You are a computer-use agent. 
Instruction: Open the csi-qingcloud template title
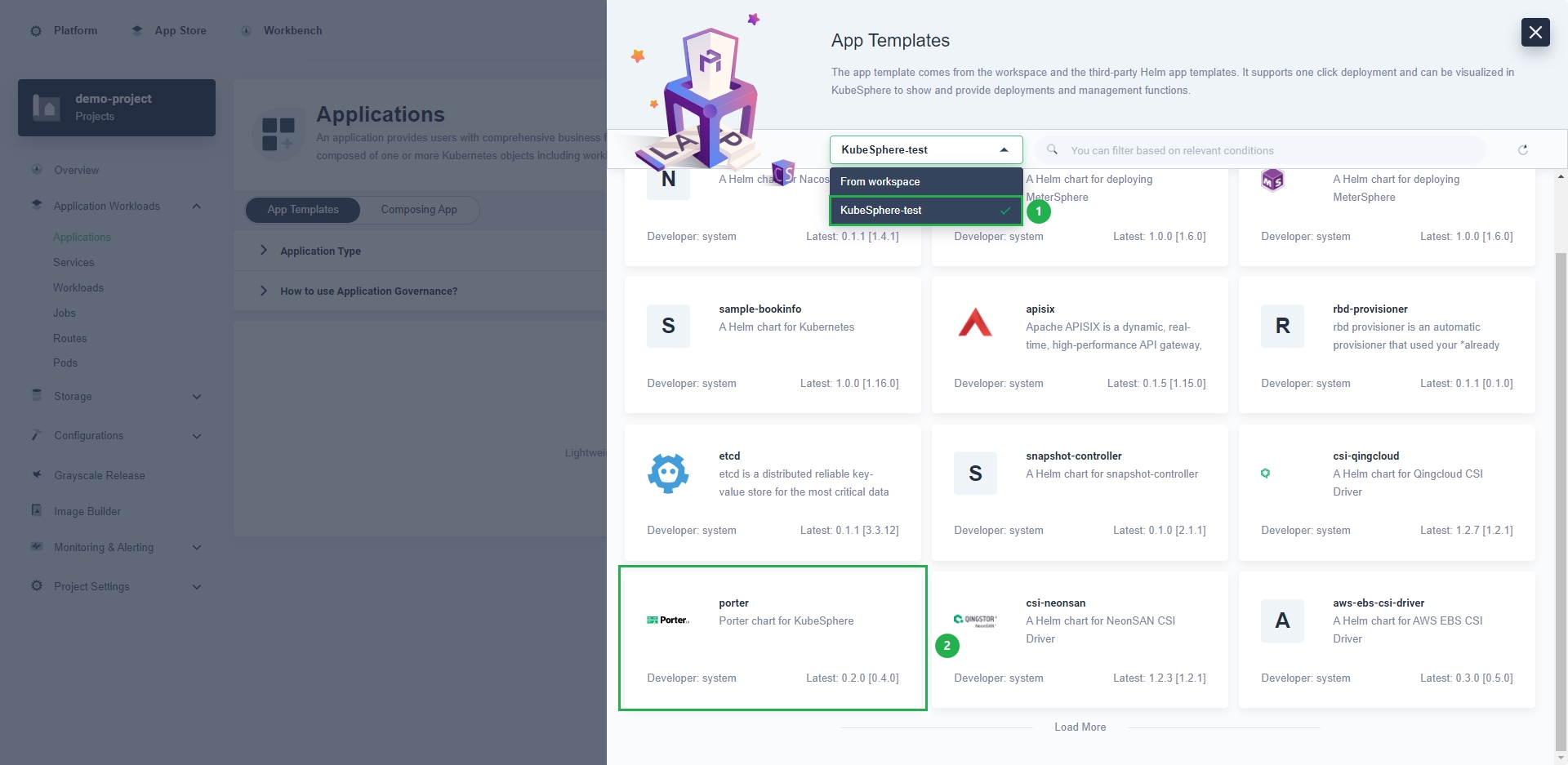tap(1365, 456)
